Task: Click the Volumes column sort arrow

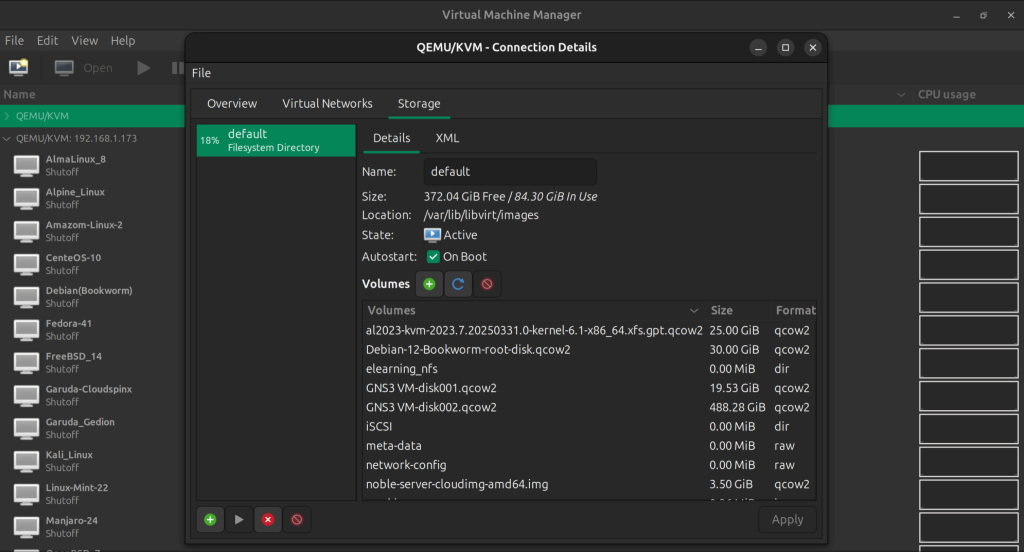Action: tap(694, 311)
